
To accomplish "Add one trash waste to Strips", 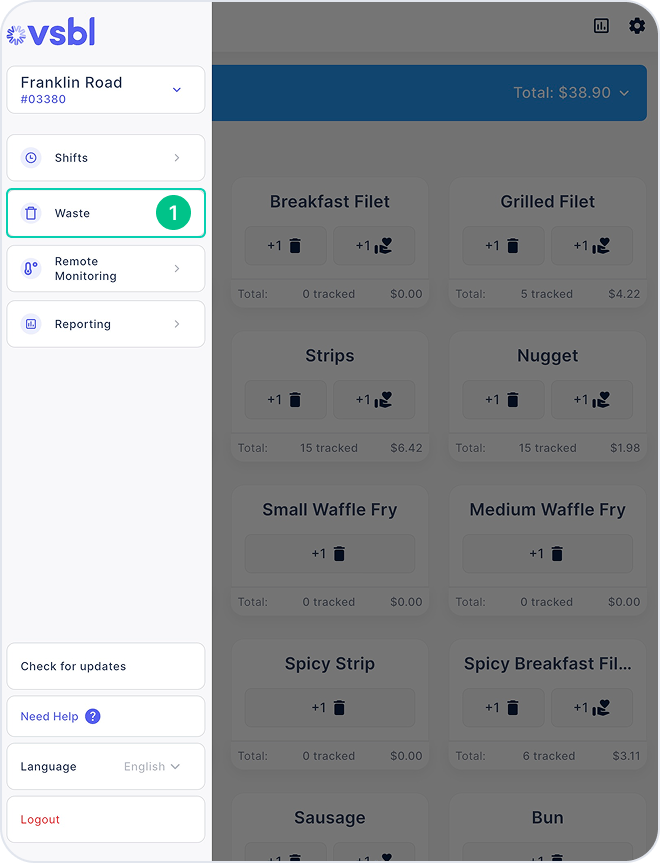I will point(285,400).
